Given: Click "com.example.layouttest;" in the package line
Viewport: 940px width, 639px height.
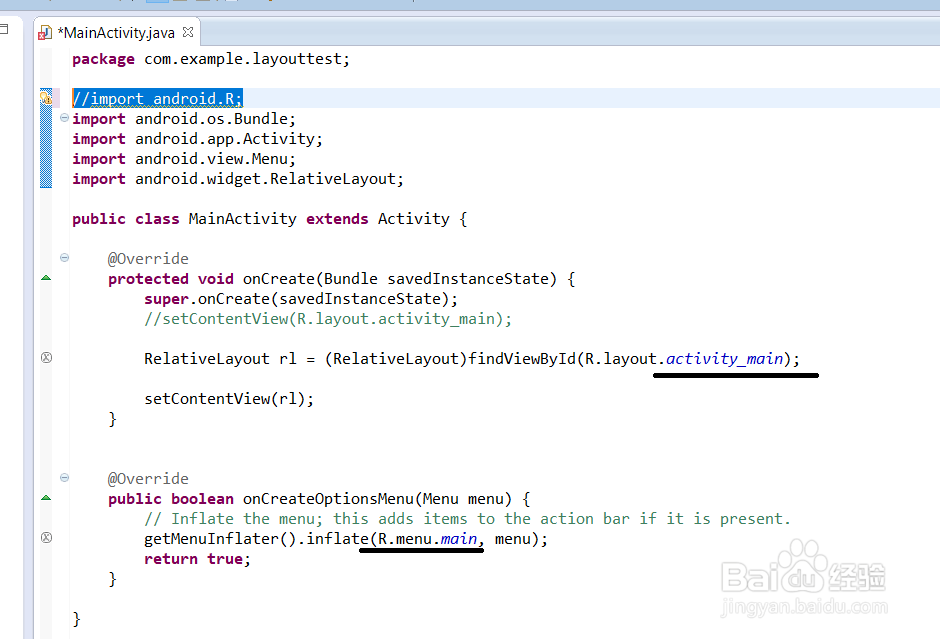Looking at the screenshot, I should [246, 59].
